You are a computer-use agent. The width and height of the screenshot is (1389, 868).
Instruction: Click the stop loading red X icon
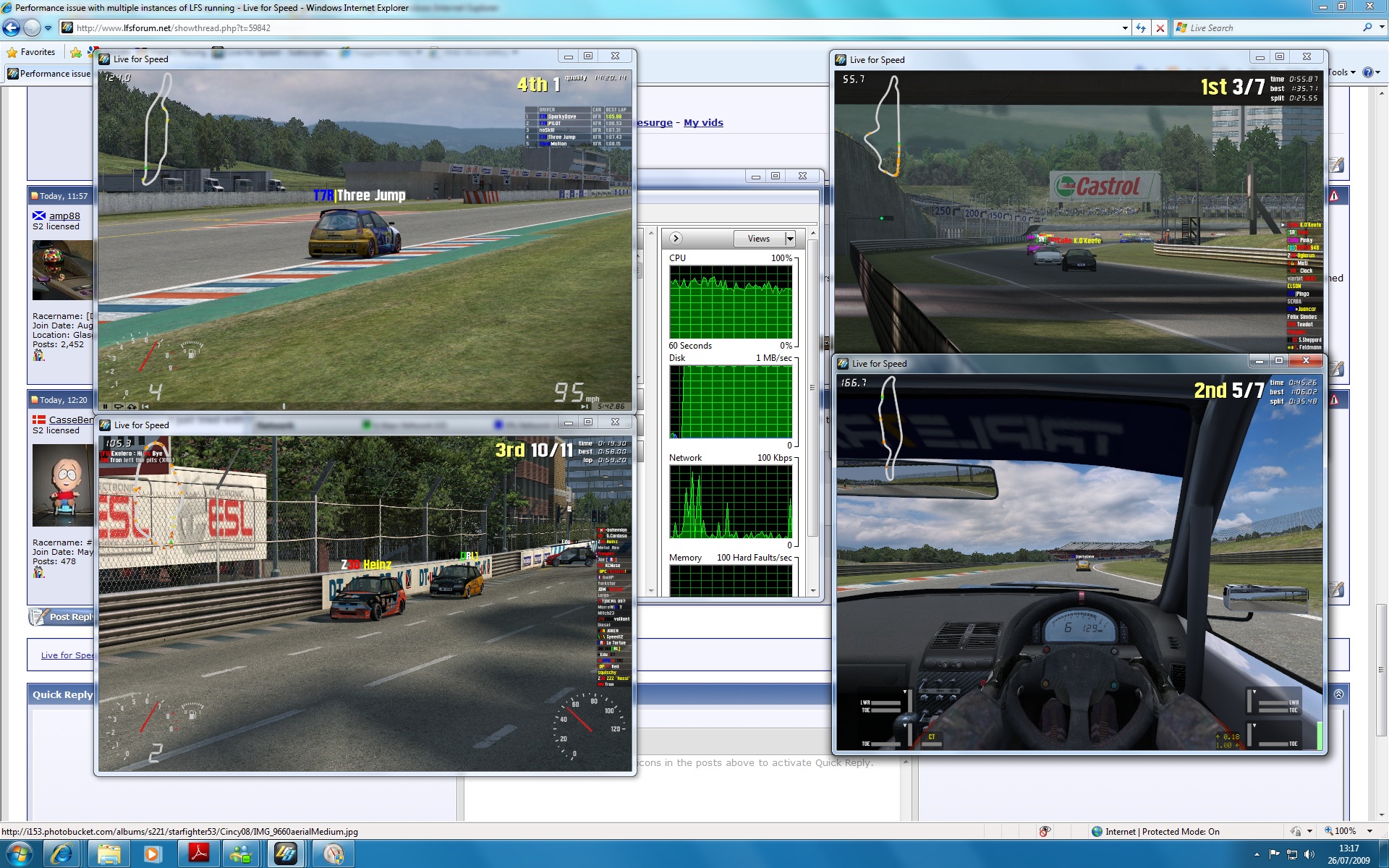1160,28
